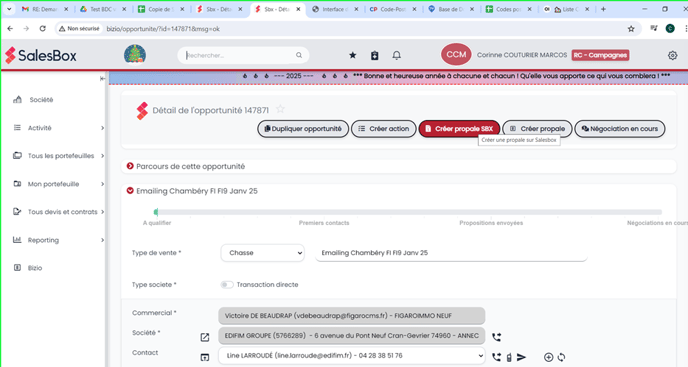Image resolution: width=688 pixels, height=367 pixels.
Task: Open the clipboard icon in the header
Action: (374, 55)
